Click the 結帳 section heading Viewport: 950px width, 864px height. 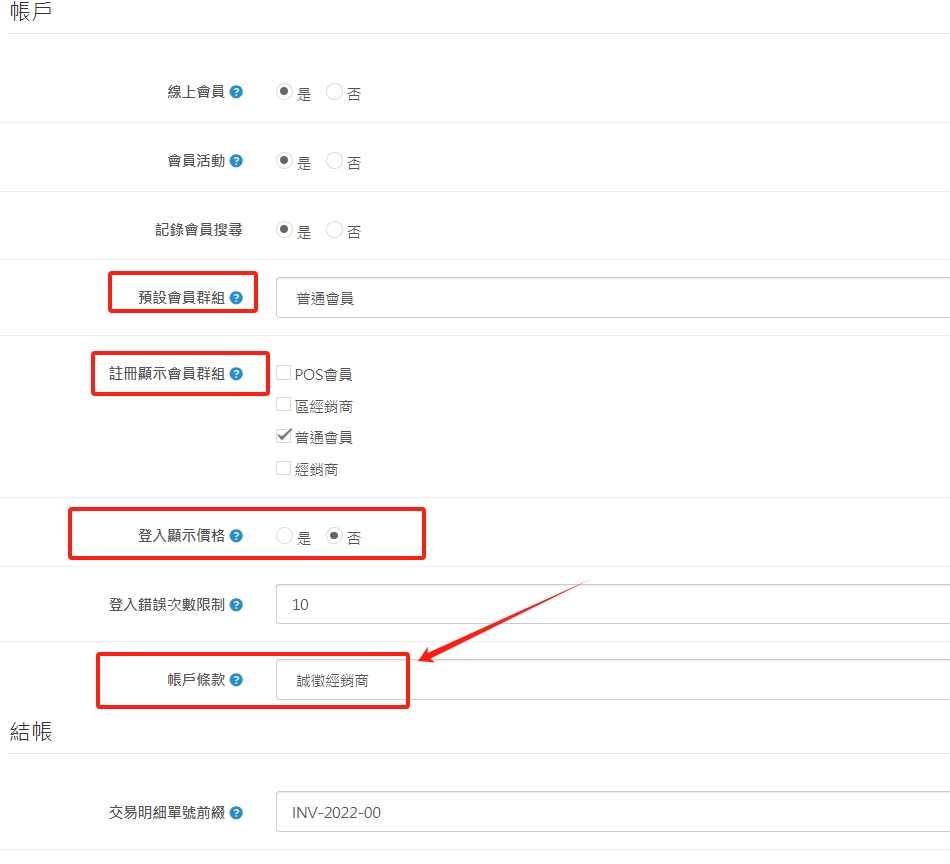(31, 731)
